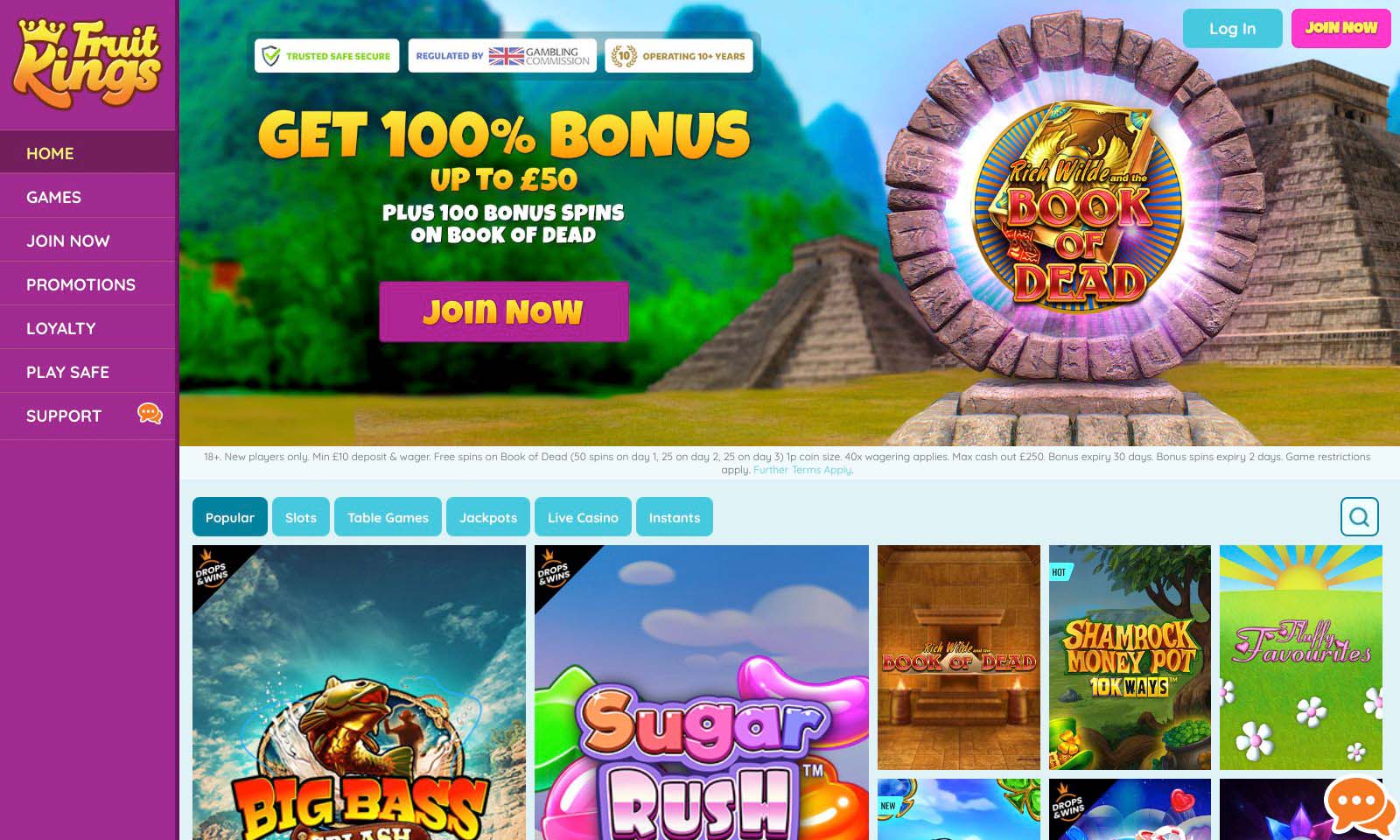The height and width of the screenshot is (840, 1400).
Task: Click the Book of Dead stone ring emblem
Action: [1078, 205]
